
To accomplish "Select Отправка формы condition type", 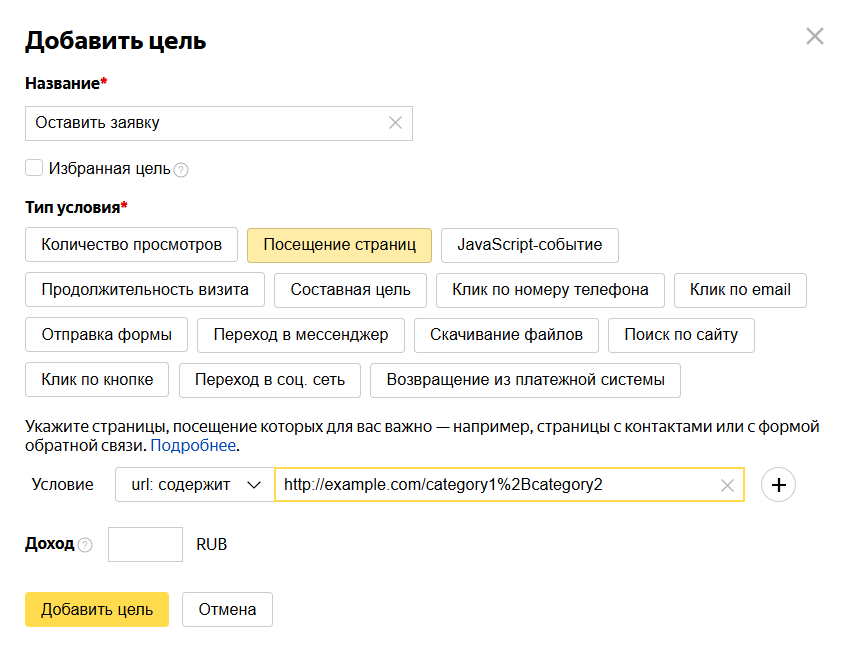I will coord(106,335).
